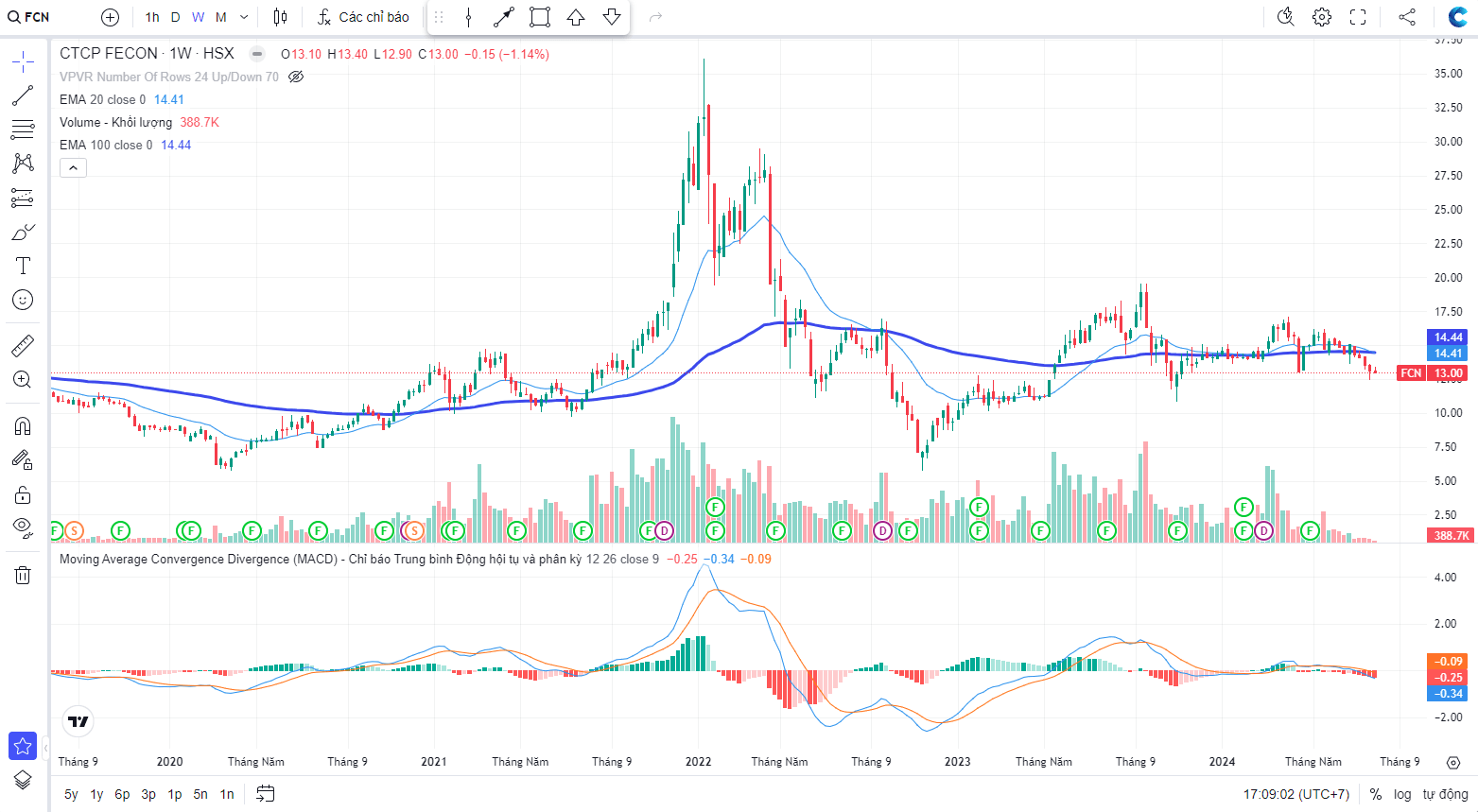This screenshot has height=812, width=1478.
Task: Click the candlestick chart type icon
Action: click(x=280, y=17)
